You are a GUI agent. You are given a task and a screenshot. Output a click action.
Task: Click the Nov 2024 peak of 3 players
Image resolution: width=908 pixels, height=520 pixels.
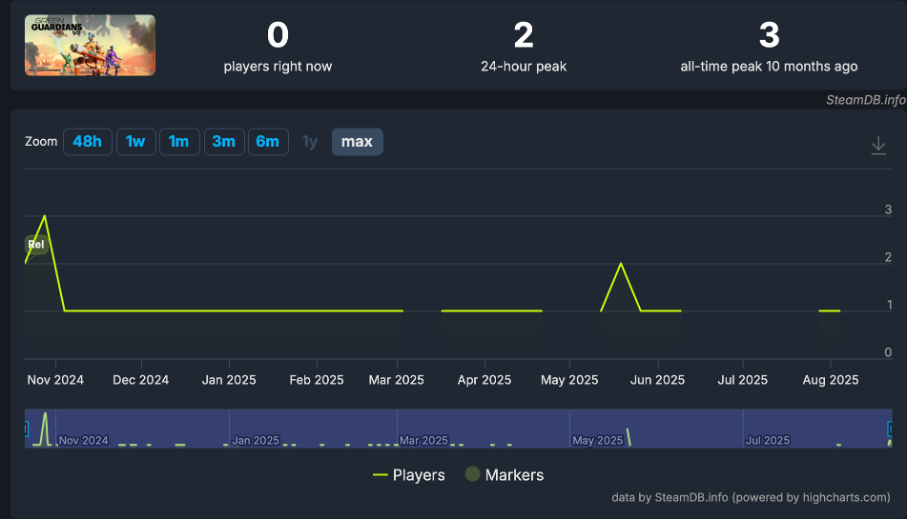(45, 216)
